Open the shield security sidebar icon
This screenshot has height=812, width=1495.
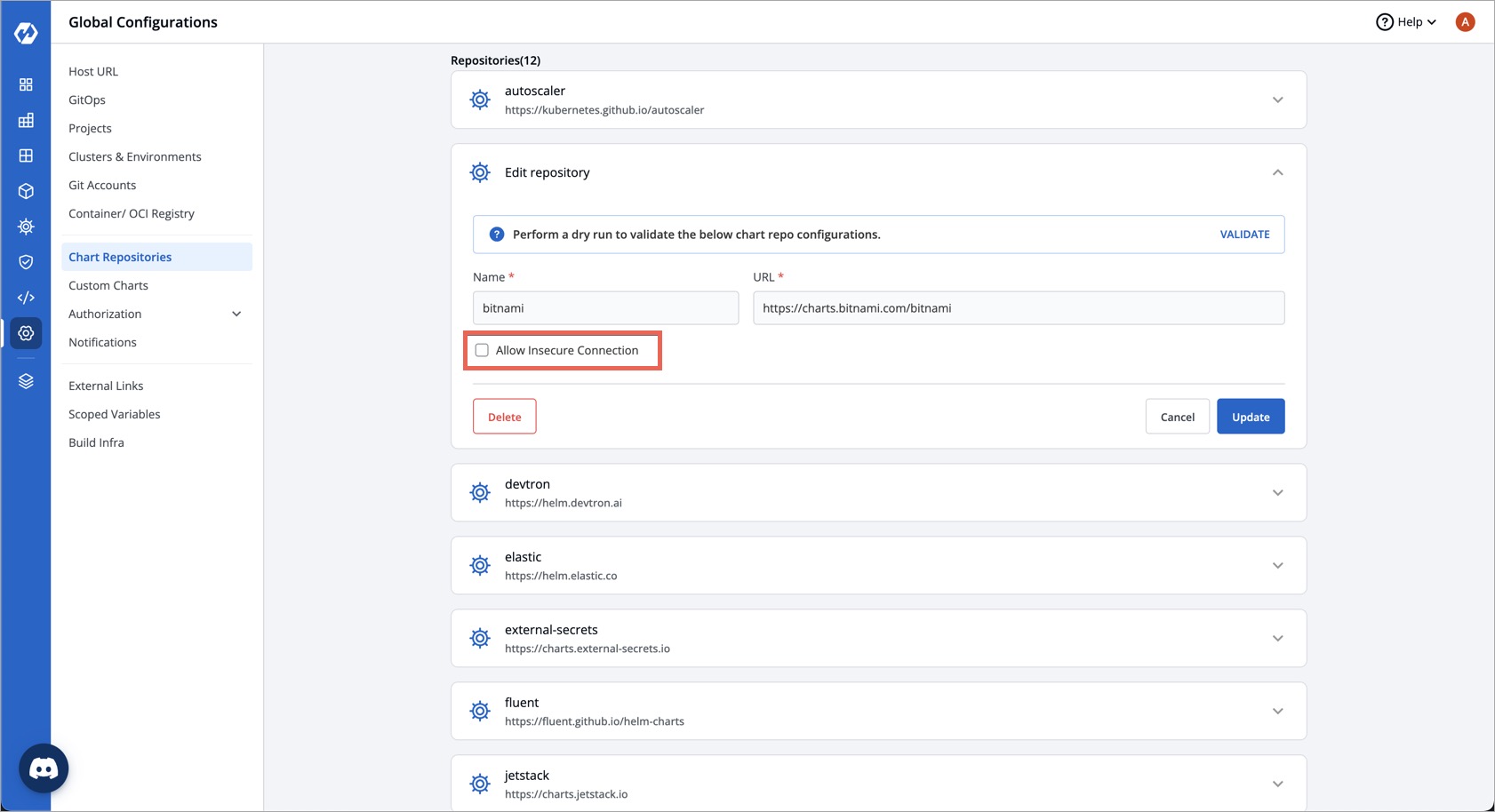pyautogui.click(x=26, y=262)
